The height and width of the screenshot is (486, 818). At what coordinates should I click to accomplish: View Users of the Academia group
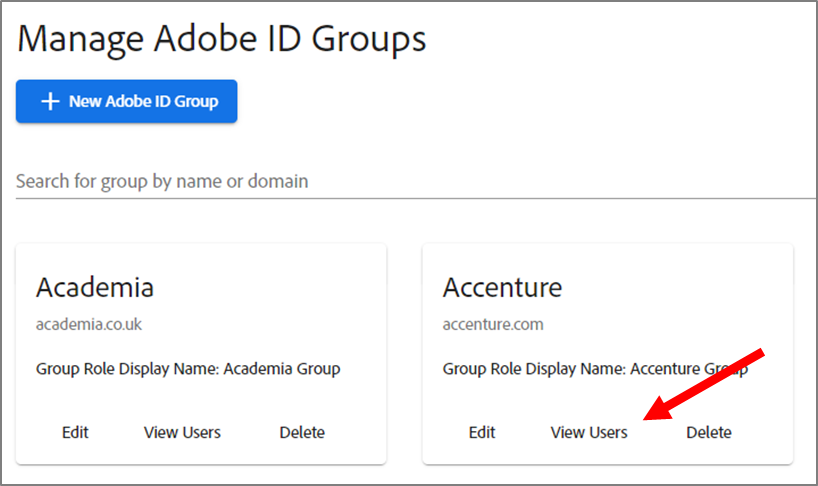182,432
